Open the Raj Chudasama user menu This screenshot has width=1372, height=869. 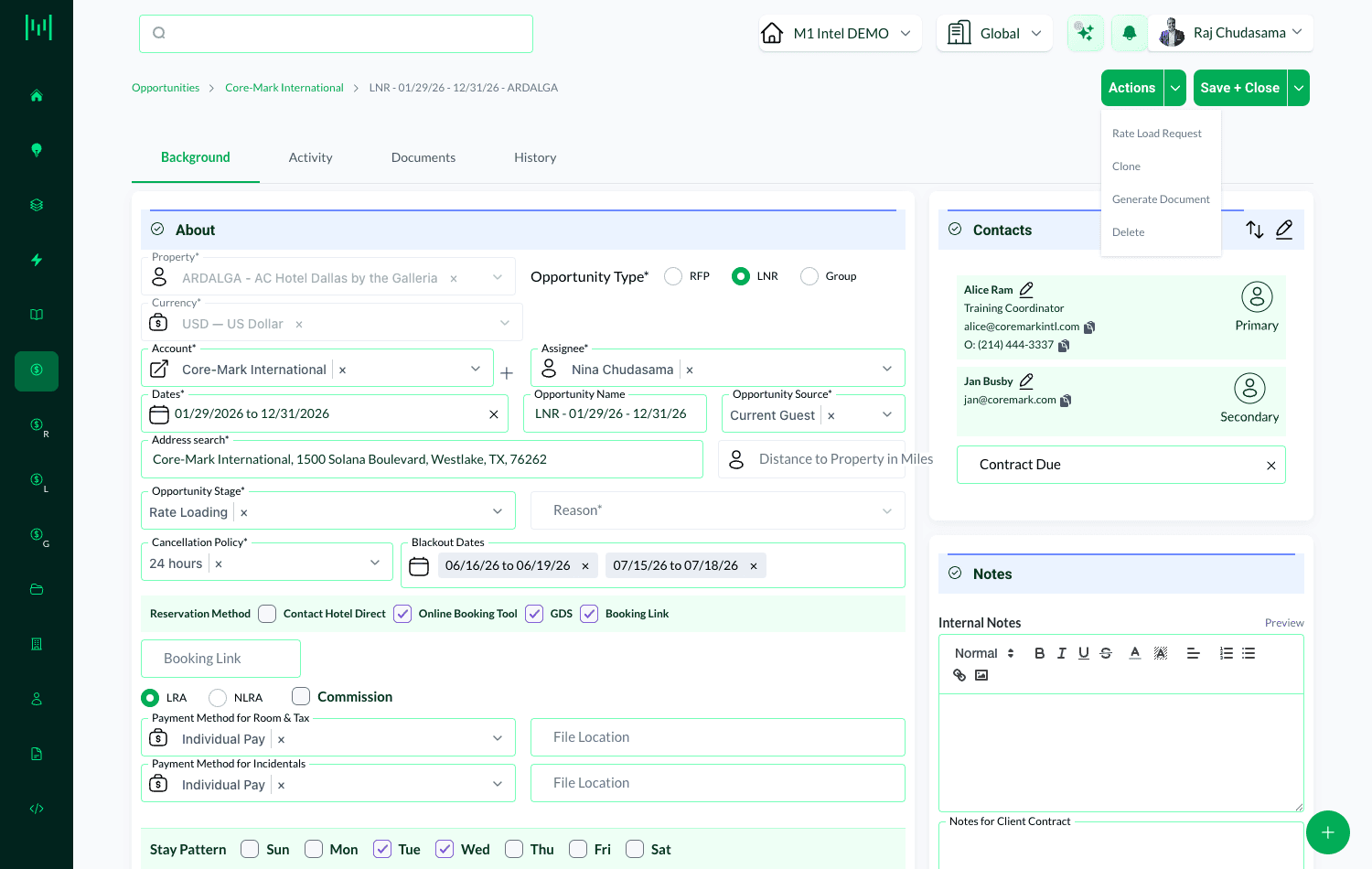click(1231, 33)
